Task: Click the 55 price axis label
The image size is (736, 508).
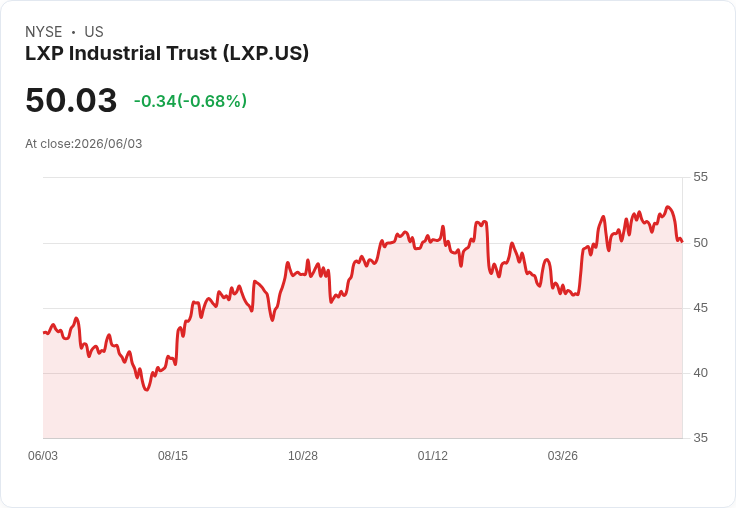Action: tap(700, 177)
